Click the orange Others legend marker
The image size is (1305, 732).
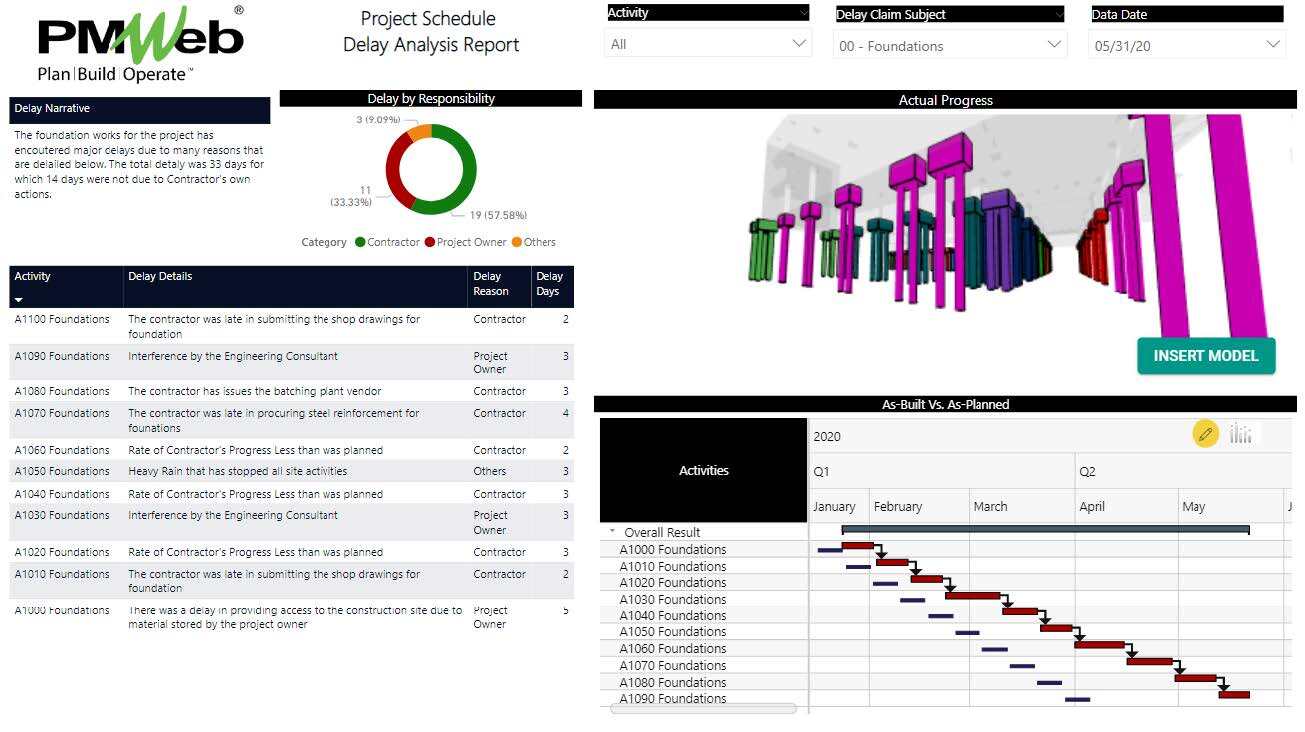pyautogui.click(x=517, y=242)
